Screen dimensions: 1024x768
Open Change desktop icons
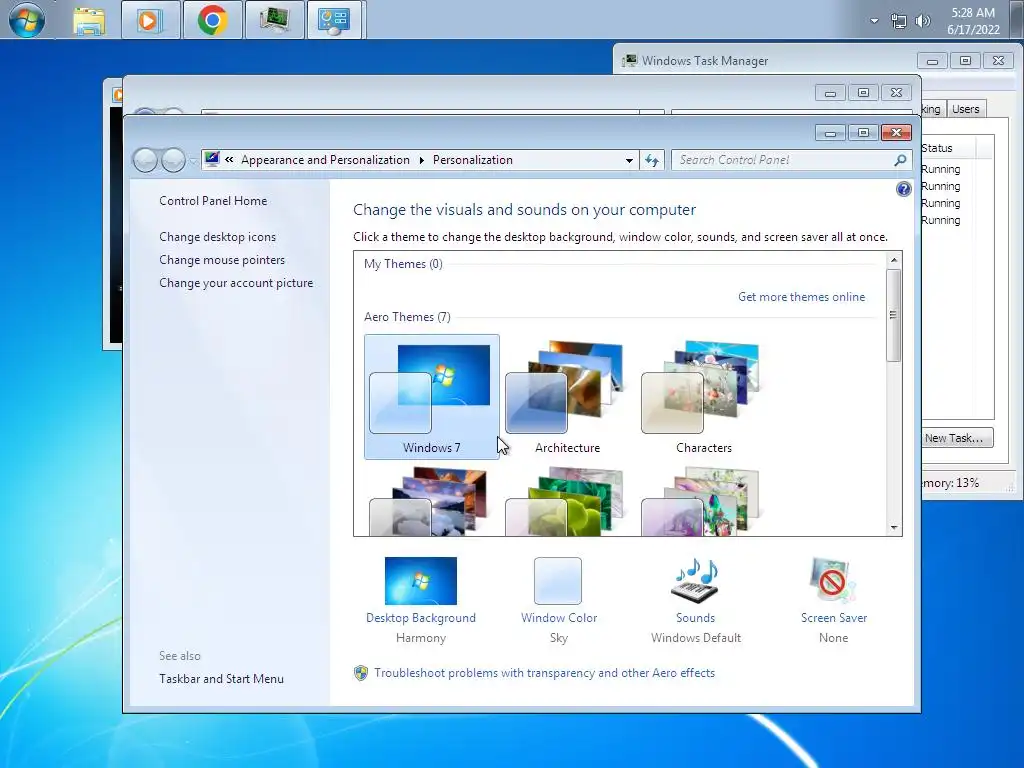pos(217,236)
